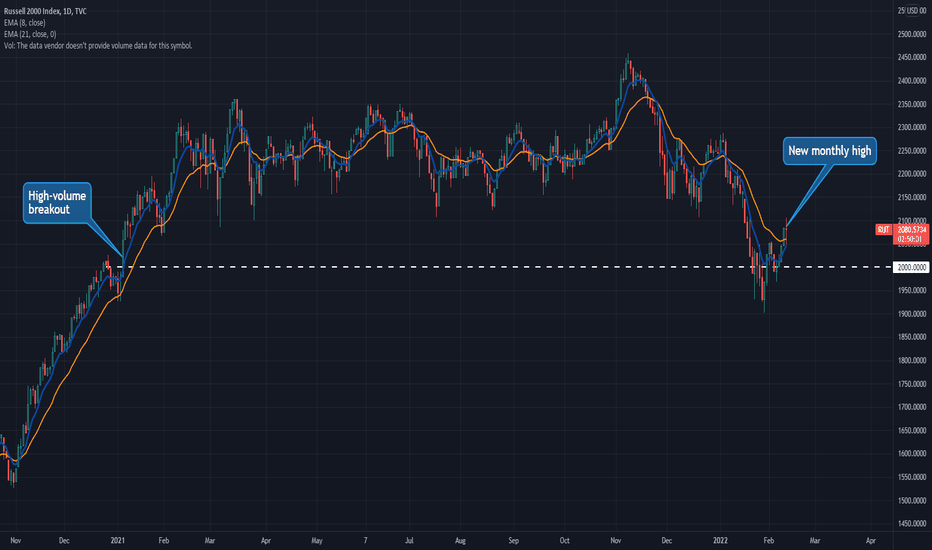Click the 1550.0000 price scale label
932x550 pixels.
click(x=912, y=477)
